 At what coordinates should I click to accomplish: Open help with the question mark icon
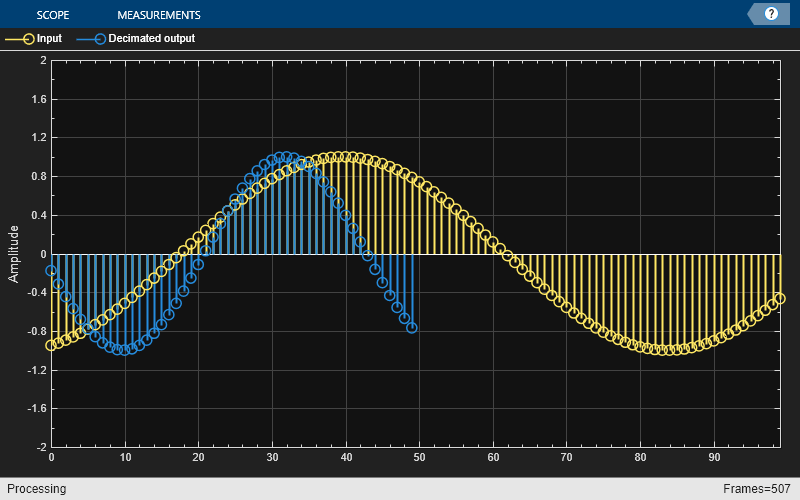[x=771, y=14]
